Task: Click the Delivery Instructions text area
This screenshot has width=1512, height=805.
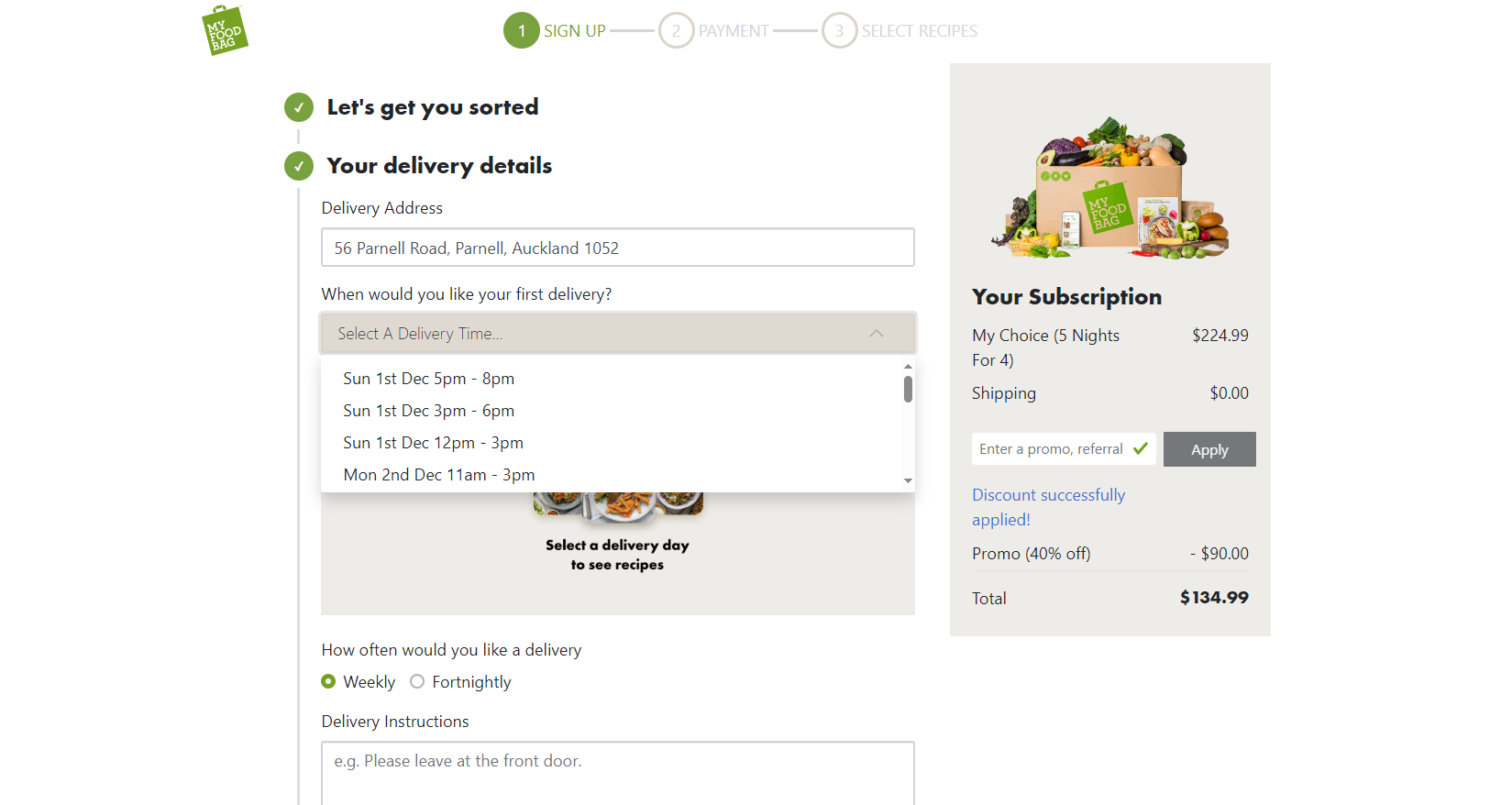Action: [x=618, y=774]
